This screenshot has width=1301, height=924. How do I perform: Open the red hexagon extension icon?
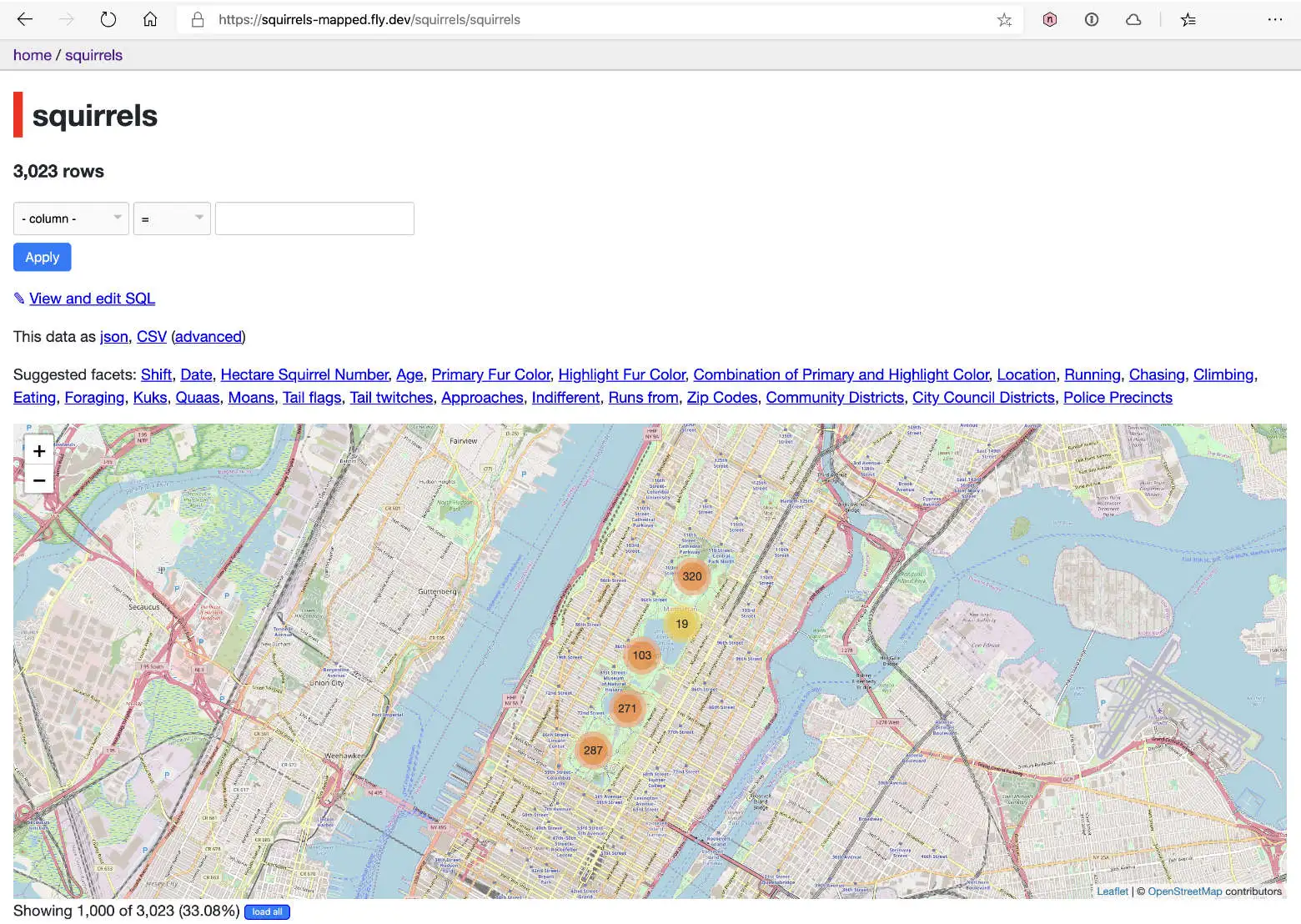pyautogui.click(x=1050, y=19)
